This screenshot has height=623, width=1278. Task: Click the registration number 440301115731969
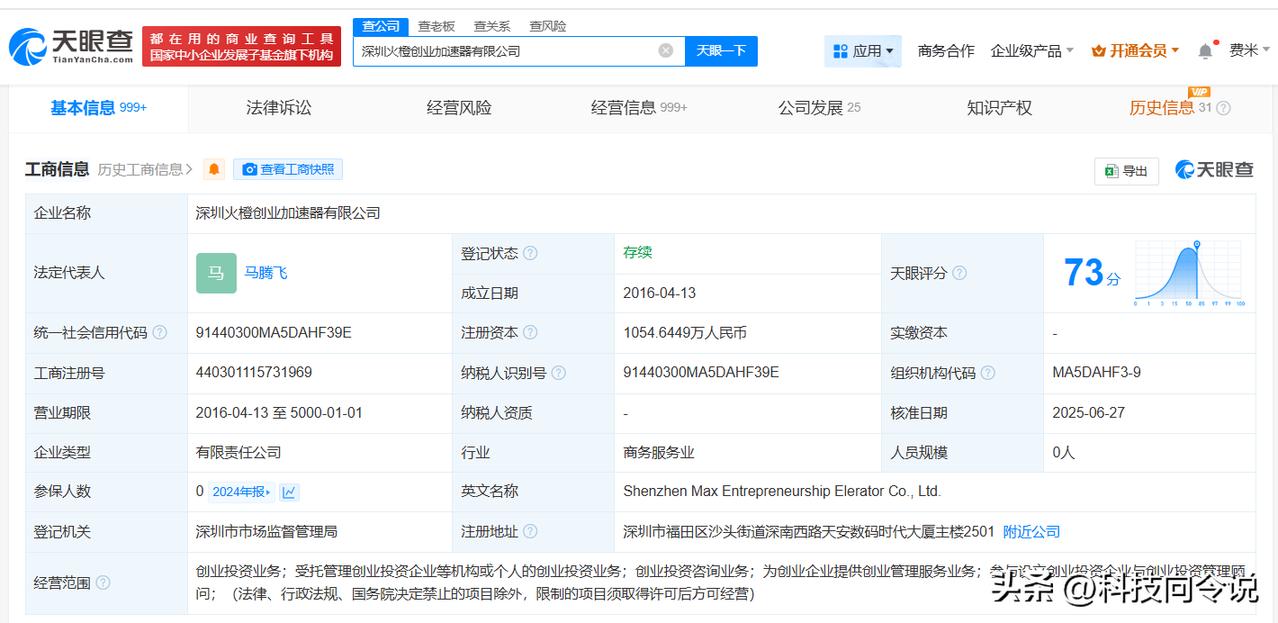pyautogui.click(x=254, y=372)
